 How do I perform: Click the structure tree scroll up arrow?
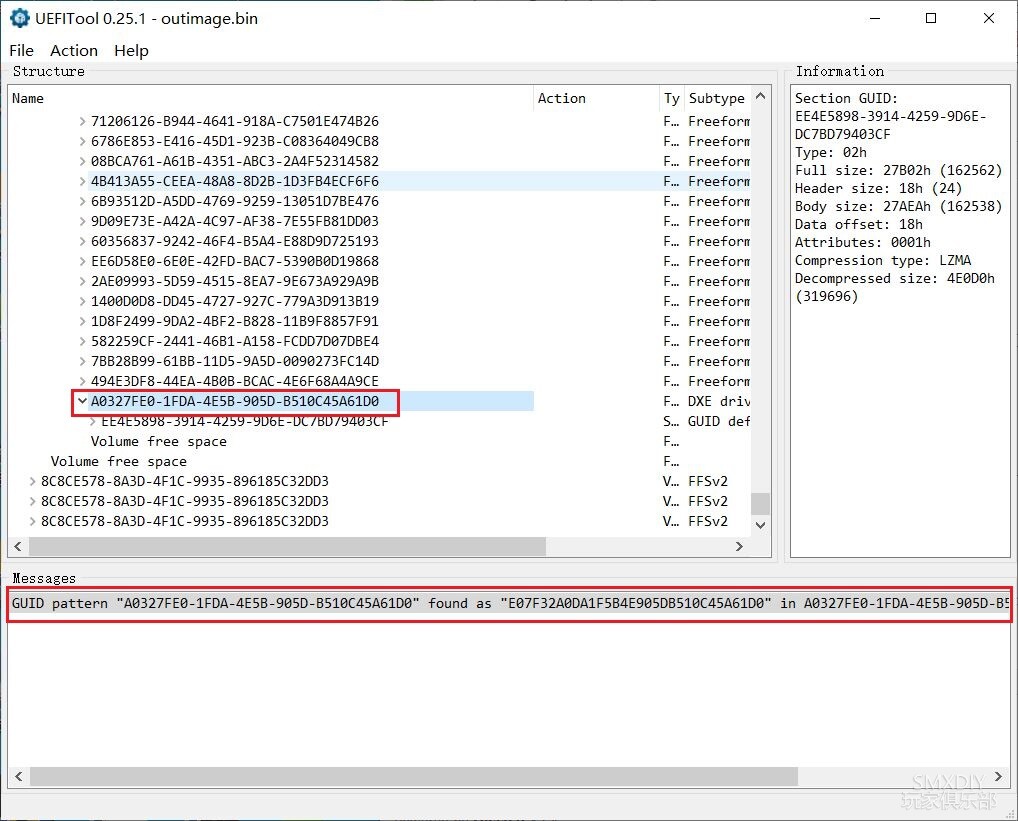point(761,96)
